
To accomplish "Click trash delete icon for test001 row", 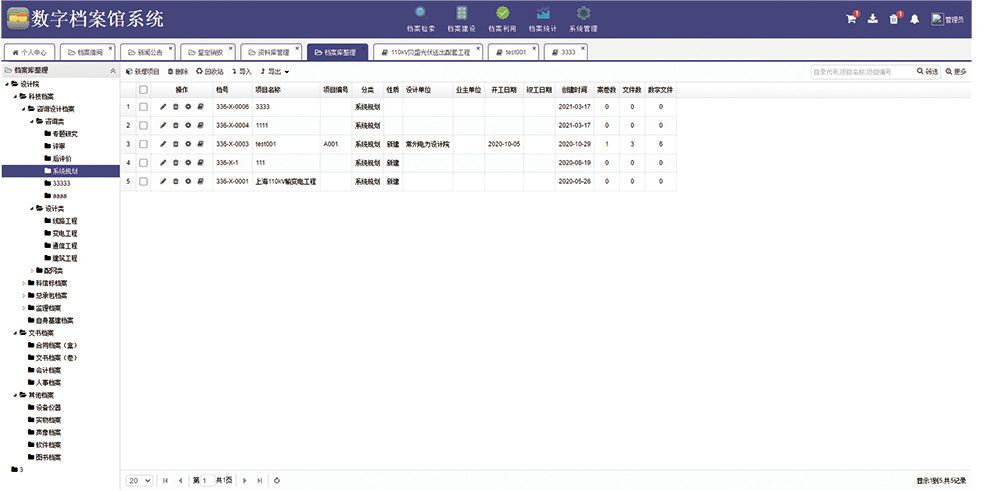I will [176, 144].
